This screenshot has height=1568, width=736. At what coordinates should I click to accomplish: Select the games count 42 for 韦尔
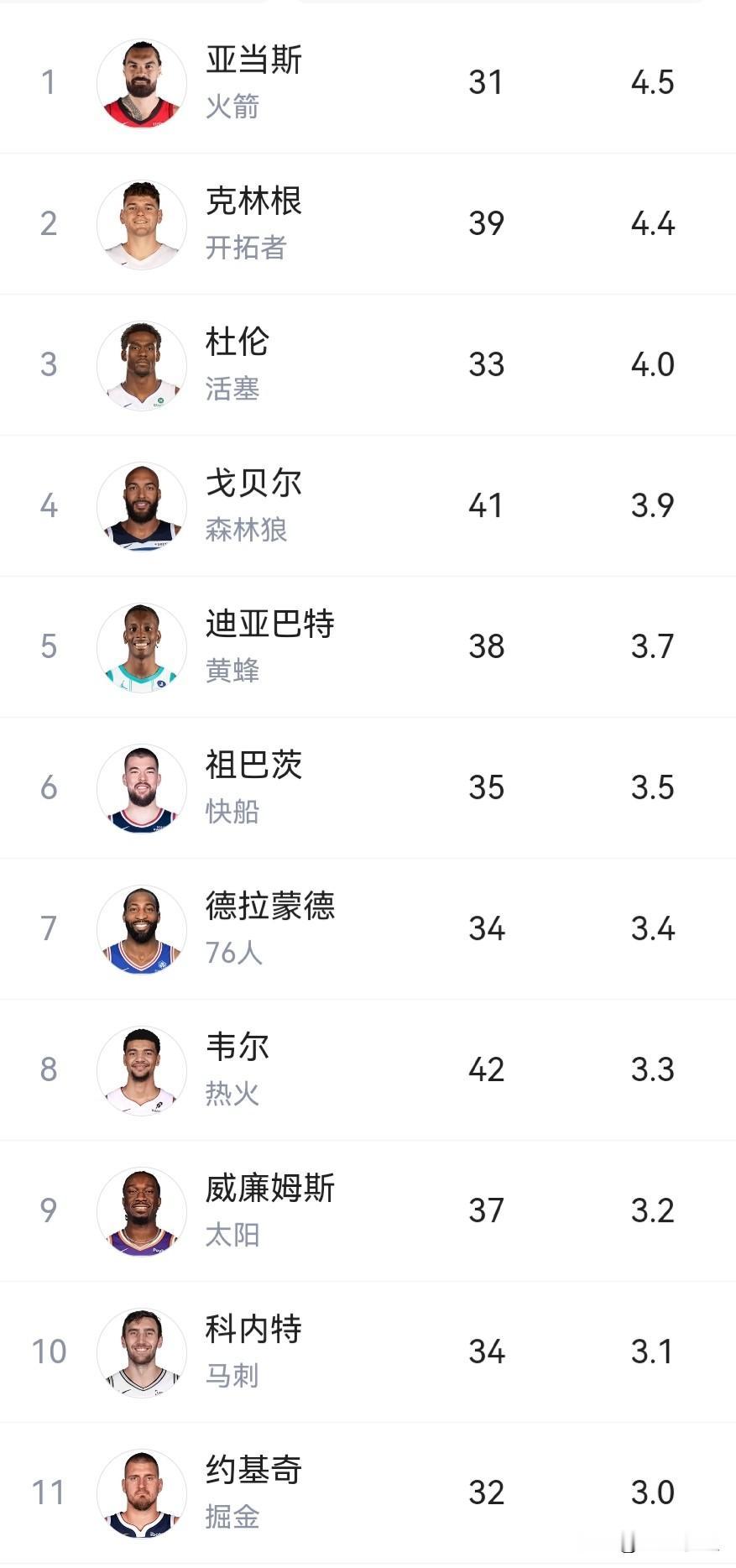point(484,1070)
